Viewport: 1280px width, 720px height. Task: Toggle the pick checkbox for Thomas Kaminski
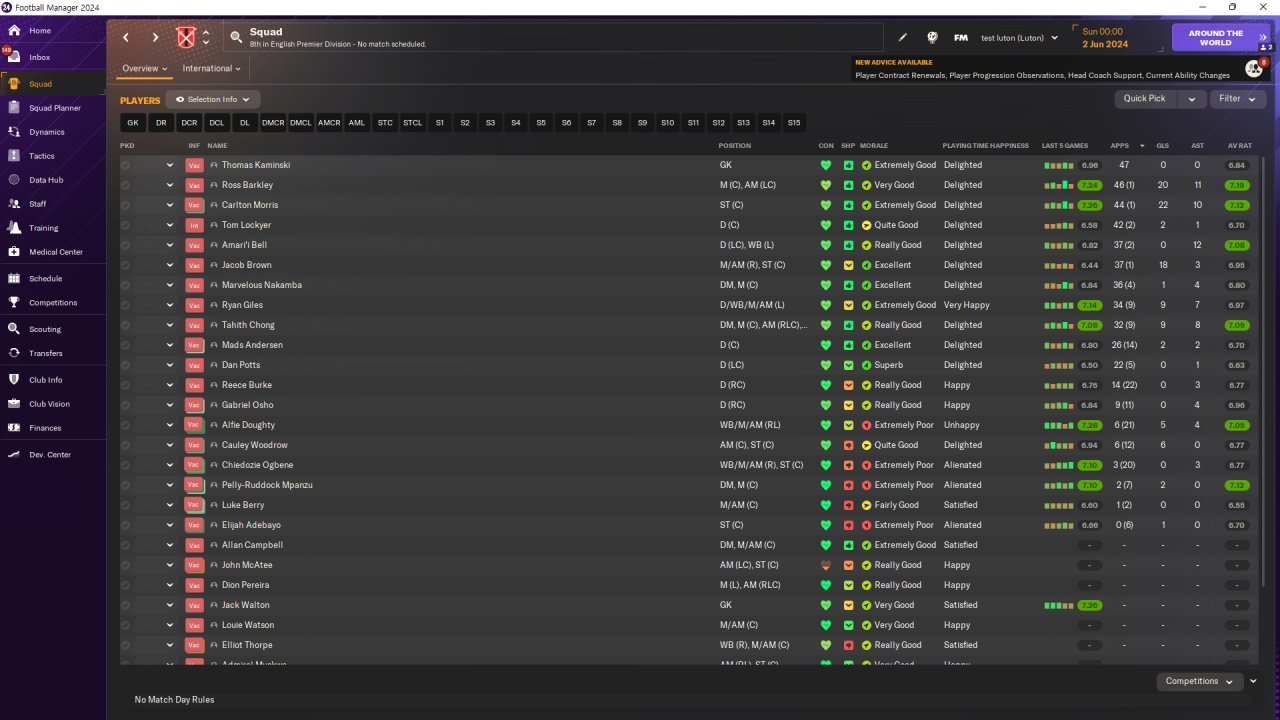[x=126, y=165]
